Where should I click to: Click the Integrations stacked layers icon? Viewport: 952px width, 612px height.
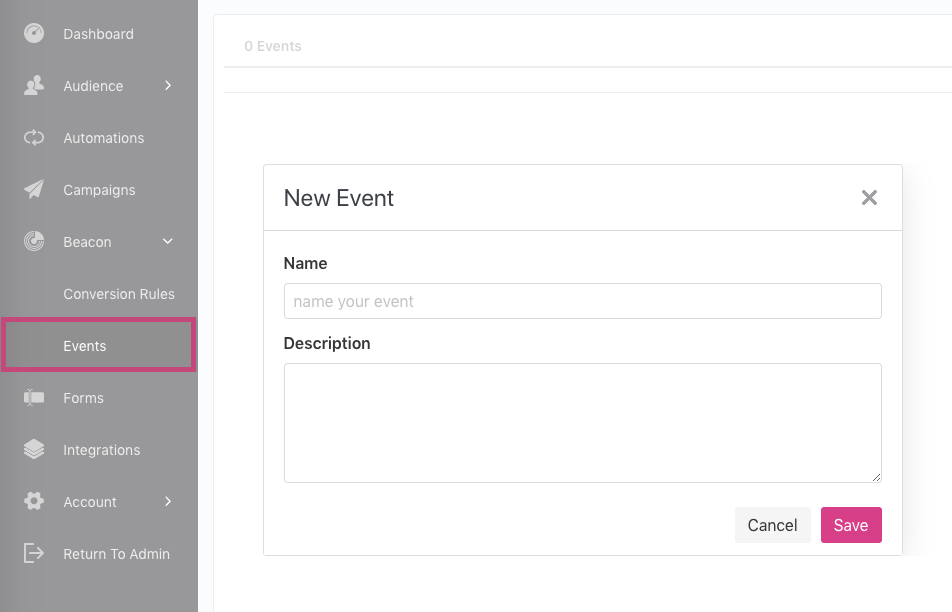pos(34,449)
